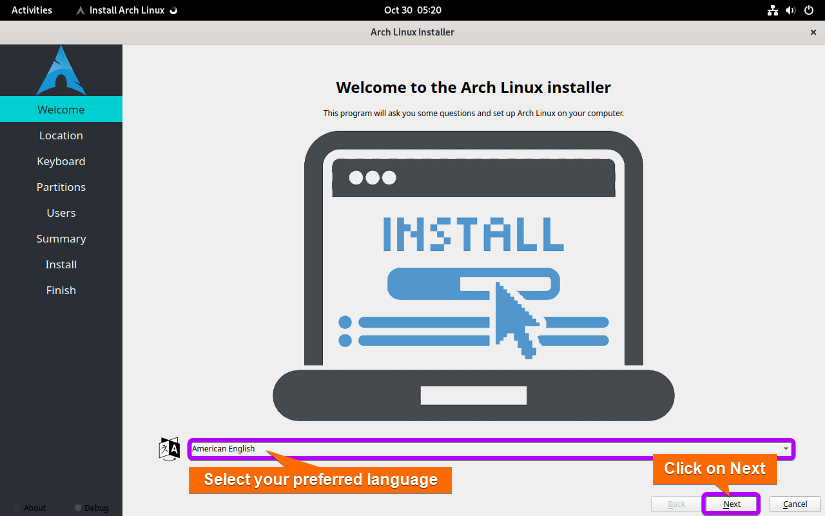Expand the American English language dropdown

[x=491, y=449]
